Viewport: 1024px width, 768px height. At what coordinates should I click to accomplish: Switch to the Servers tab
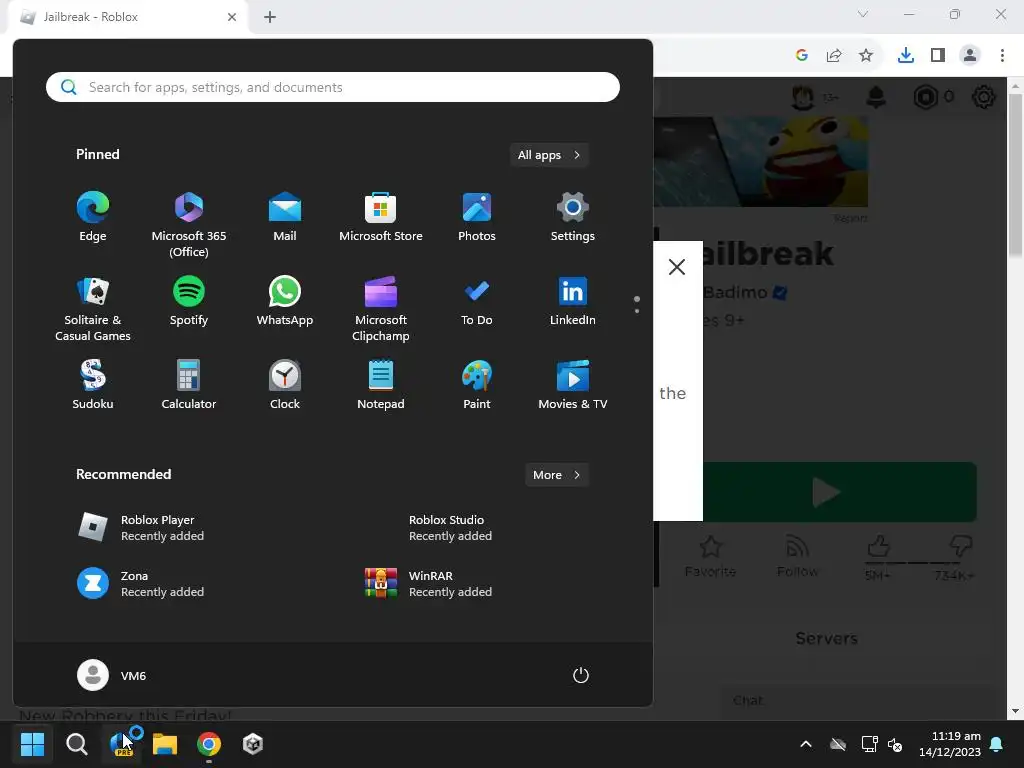point(826,639)
